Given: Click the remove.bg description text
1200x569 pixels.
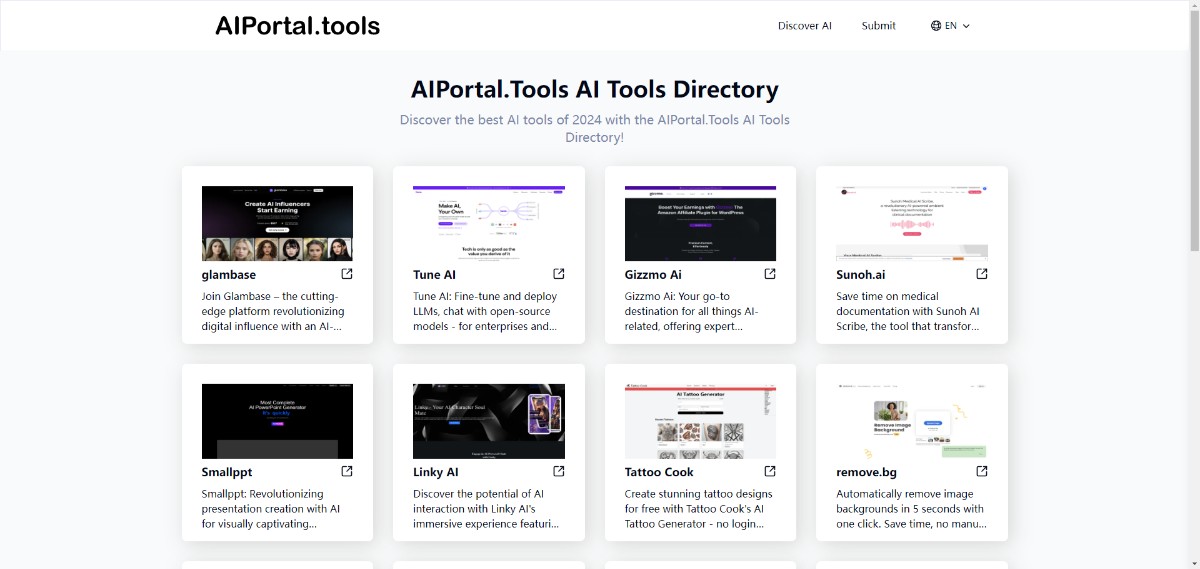Looking at the screenshot, I should (x=910, y=508).
